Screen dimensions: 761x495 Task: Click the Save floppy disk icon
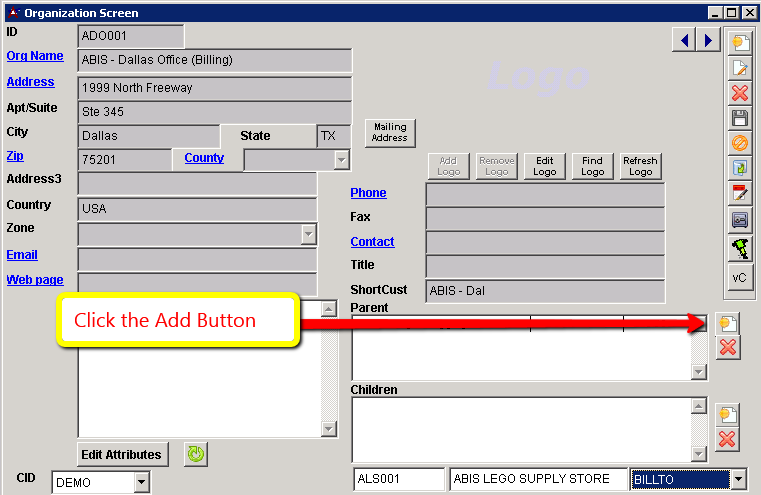click(x=740, y=118)
